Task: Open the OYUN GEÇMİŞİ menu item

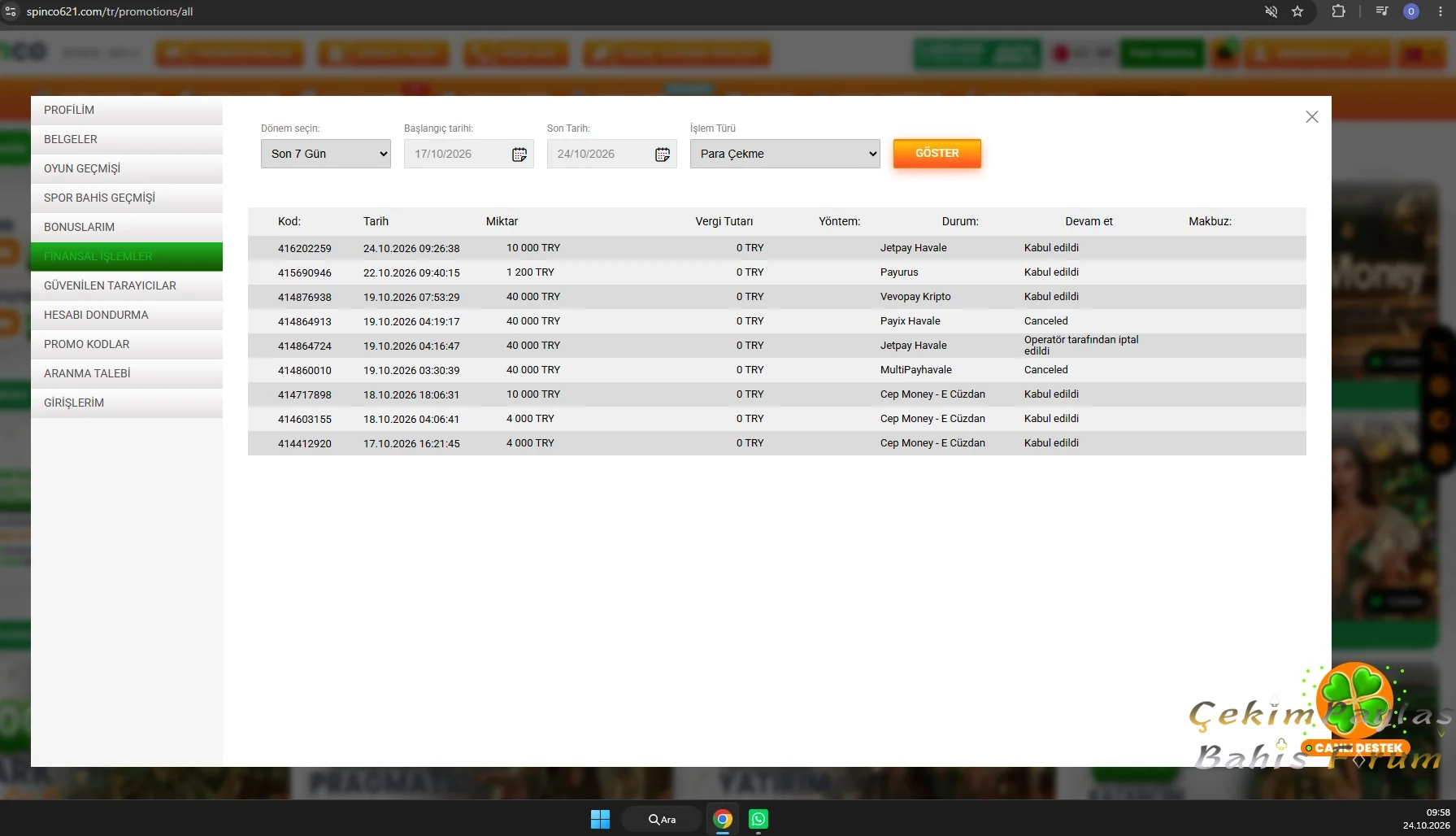Action: click(x=127, y=168)
